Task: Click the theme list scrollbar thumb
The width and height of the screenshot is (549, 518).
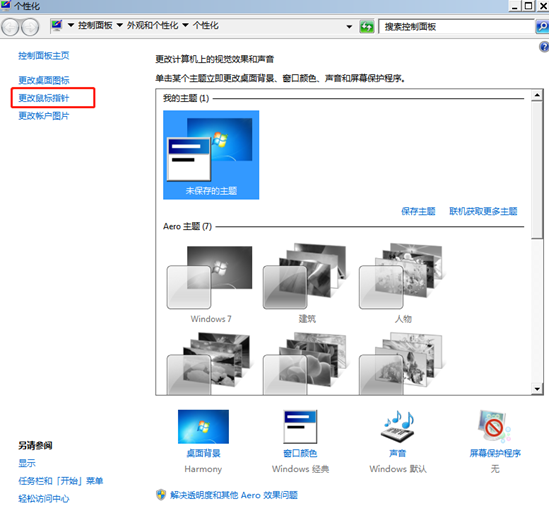Action: click(x=537, y=170)
